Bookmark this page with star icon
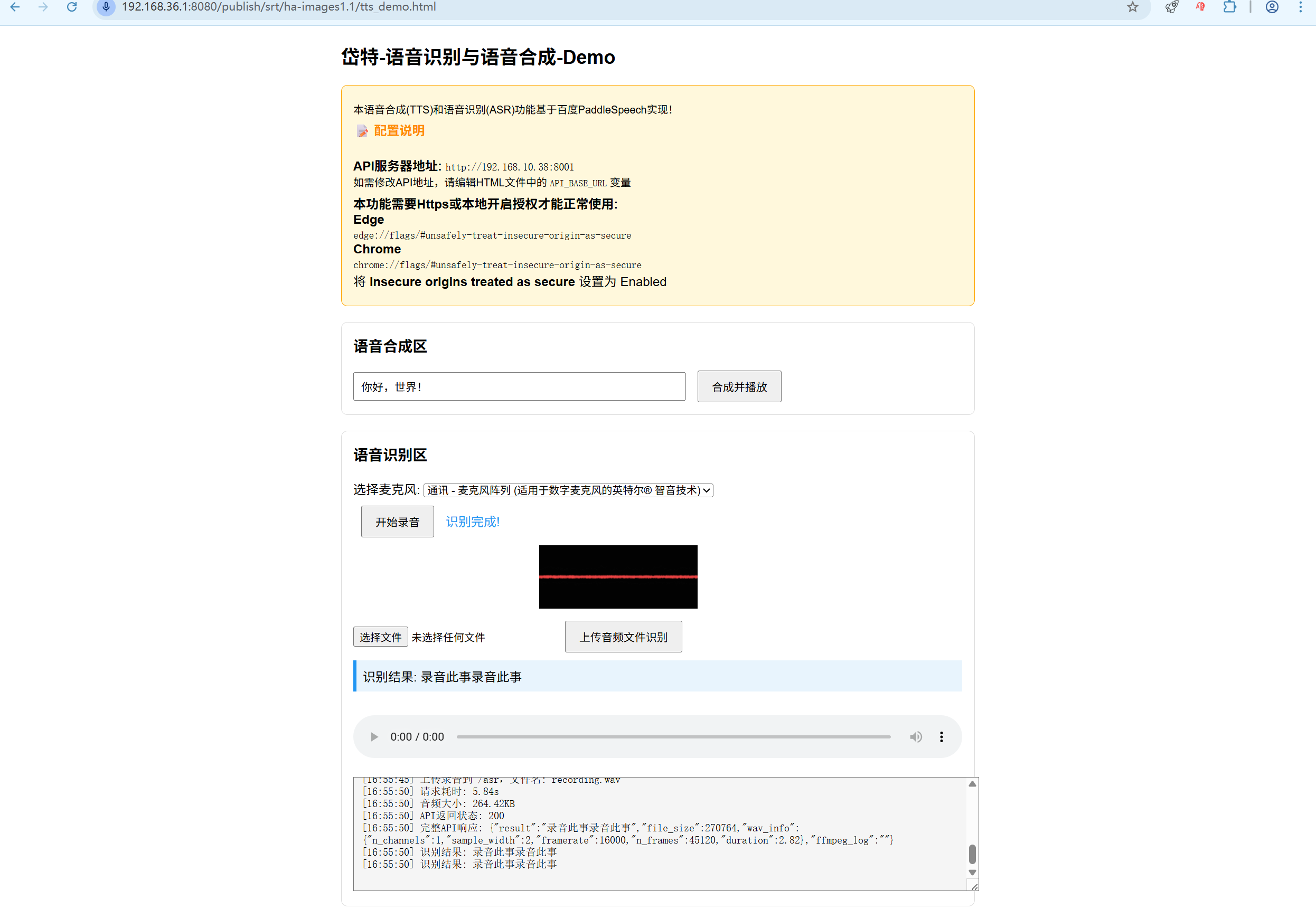The width and height of the screenshot is (1316, 919). coord(1132,7)
